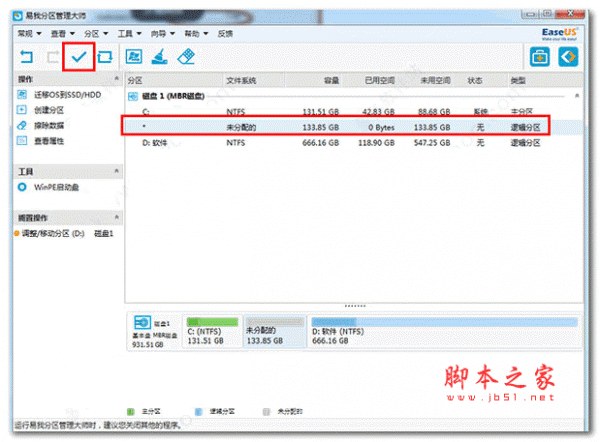The width and height of the screenshot is (600, 442).
Task: Collapse the 搁置操作 panel section
Action: [x=117, y=217]
